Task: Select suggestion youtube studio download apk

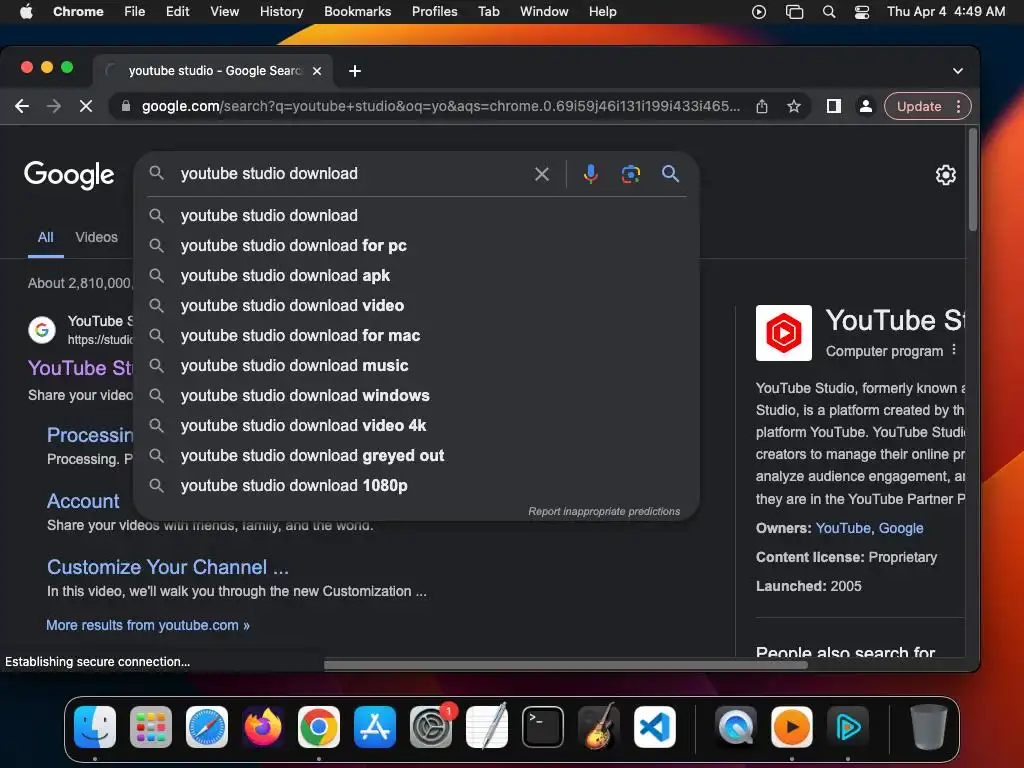Action: pos(417,276)
